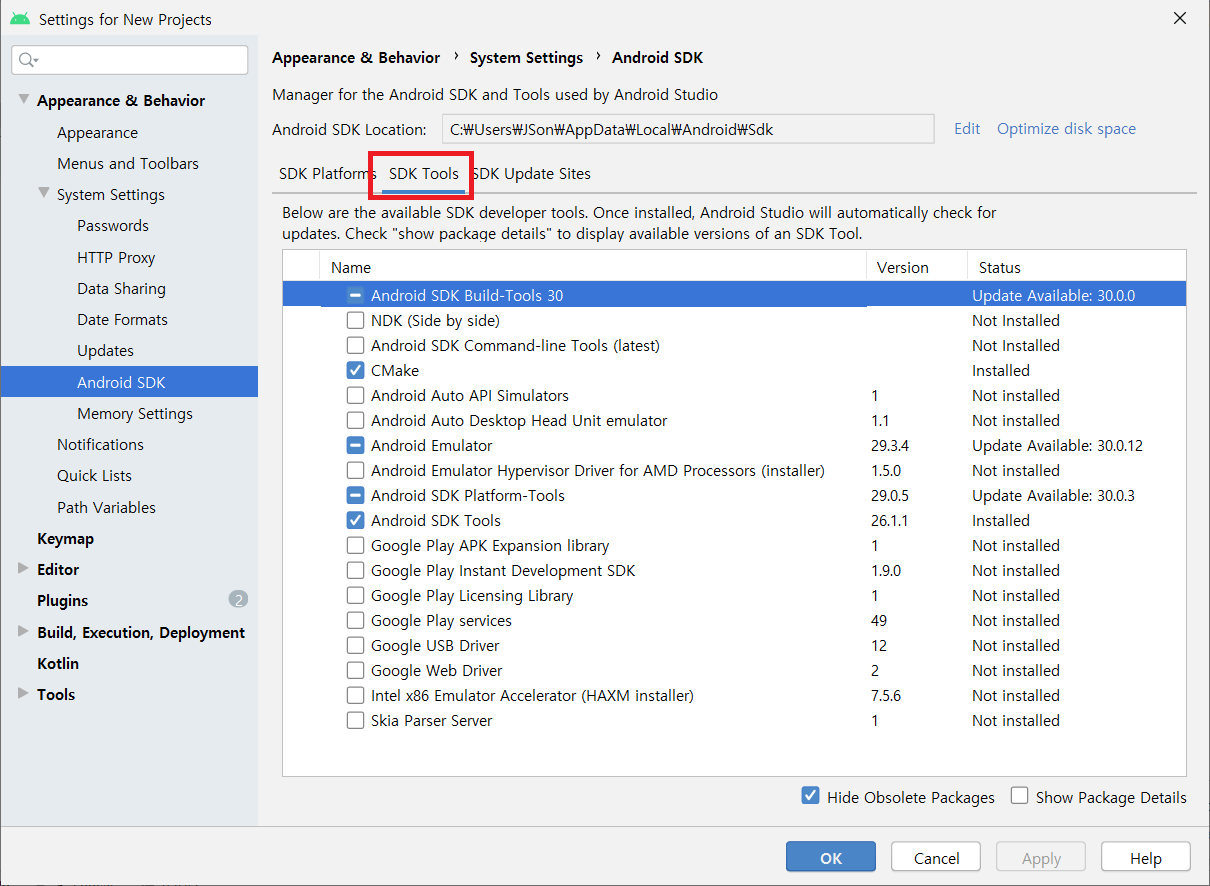Click "Update Available: 30.0.12" status cell

coord(1057,446)
